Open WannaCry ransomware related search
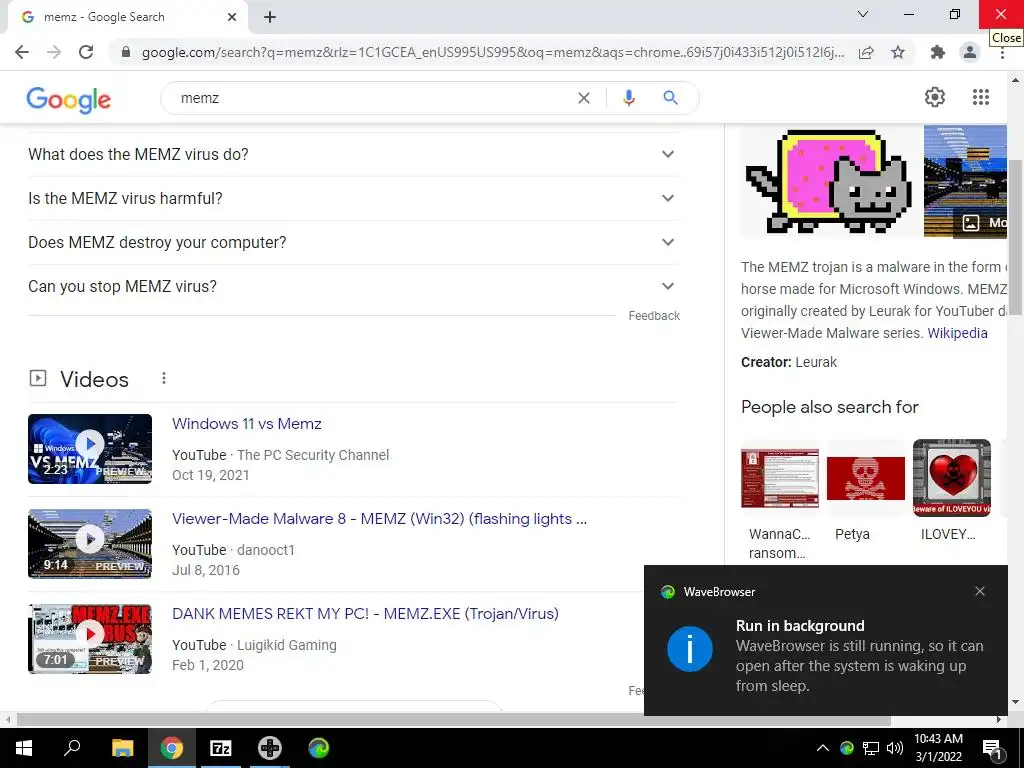The height and width of the screenshot is (768, 1024). [x=780, y=500]
